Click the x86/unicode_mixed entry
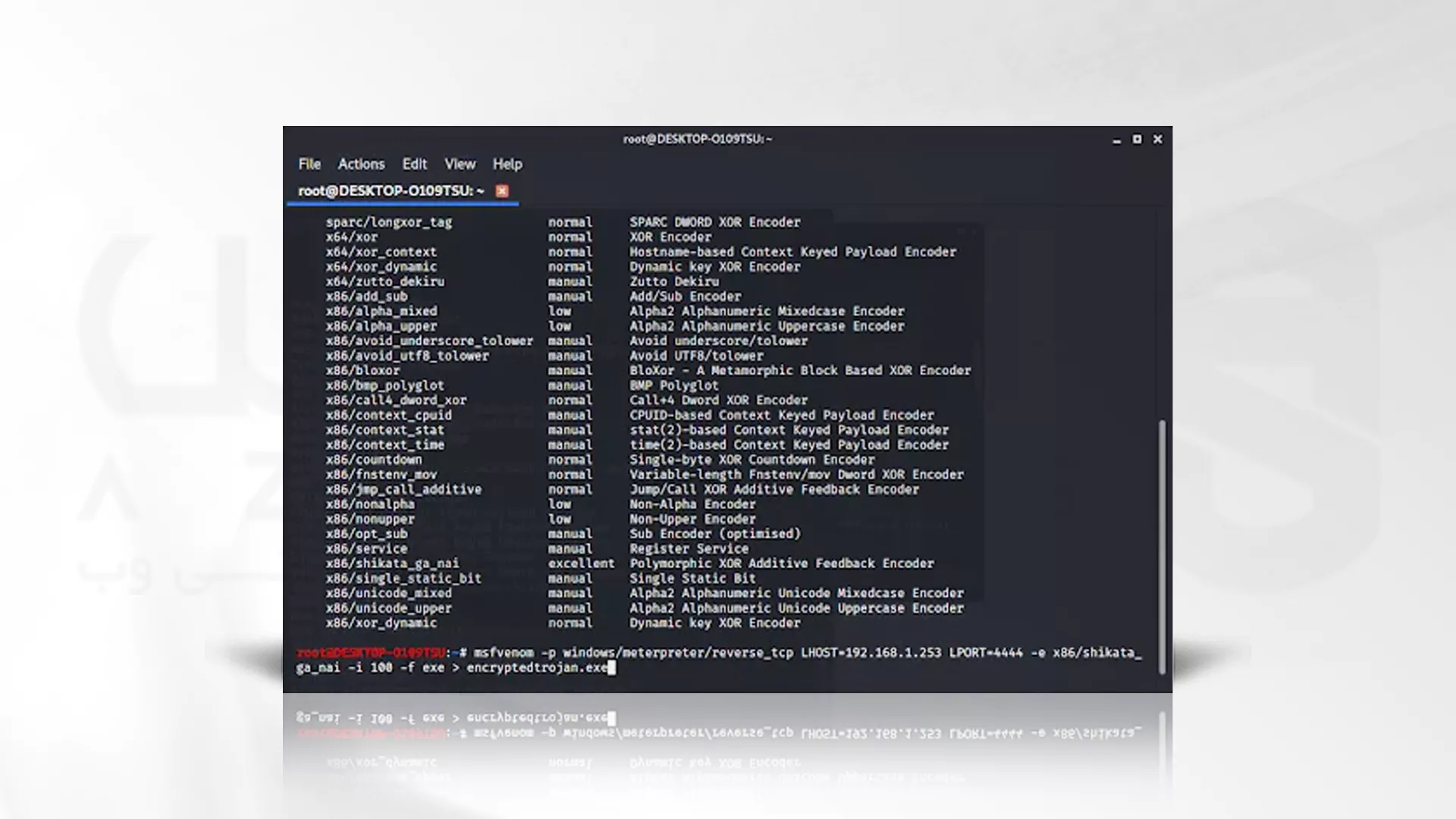 click(389, 593)
